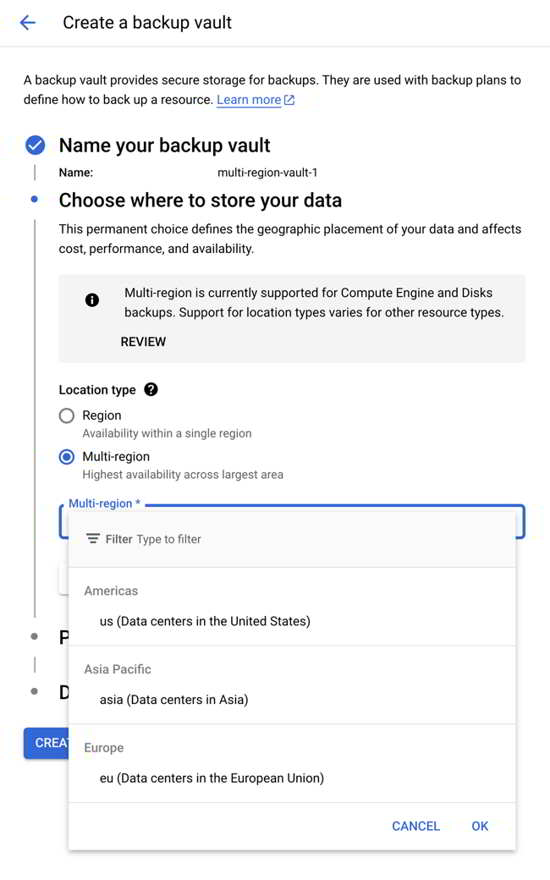Confirm selection with the OK button
Image resolution: width=550 pixels, height=880 pixels.
point(480,826)
